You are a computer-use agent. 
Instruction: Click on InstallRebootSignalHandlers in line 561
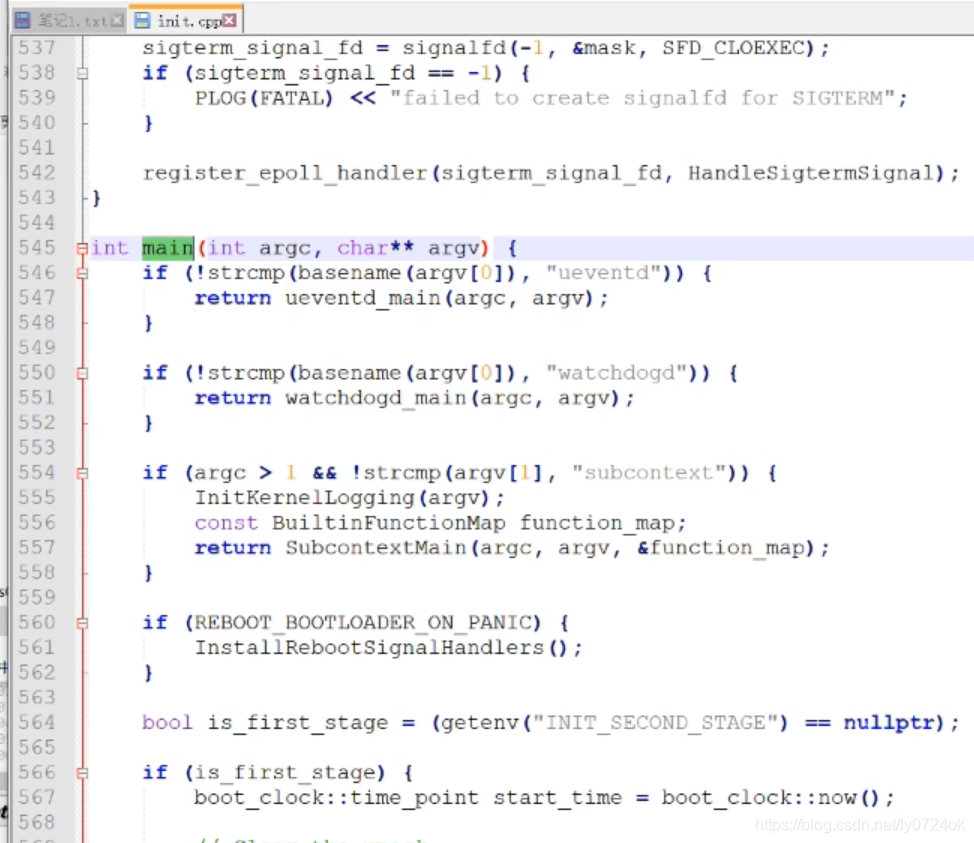pyautogui.click(x=370, y=648)
